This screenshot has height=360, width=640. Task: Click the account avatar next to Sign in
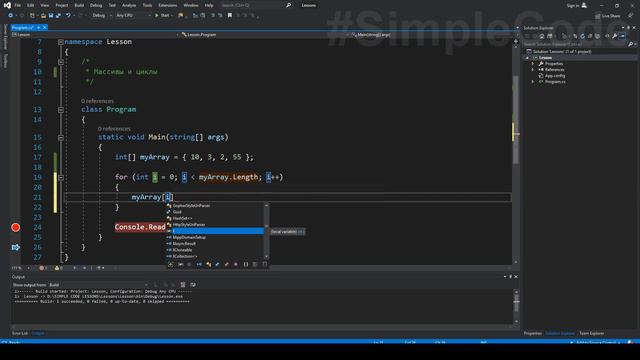(584, 5)
